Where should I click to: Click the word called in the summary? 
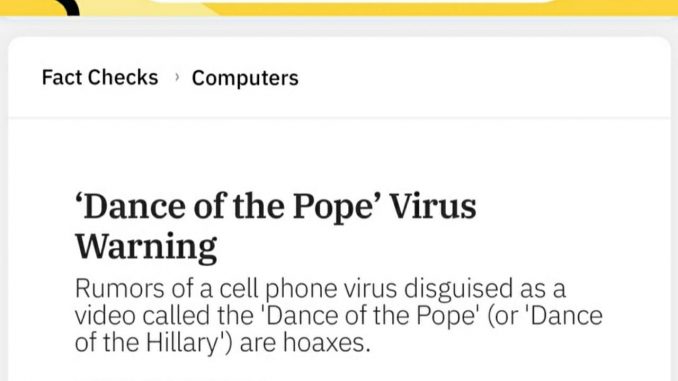(176, 315)
